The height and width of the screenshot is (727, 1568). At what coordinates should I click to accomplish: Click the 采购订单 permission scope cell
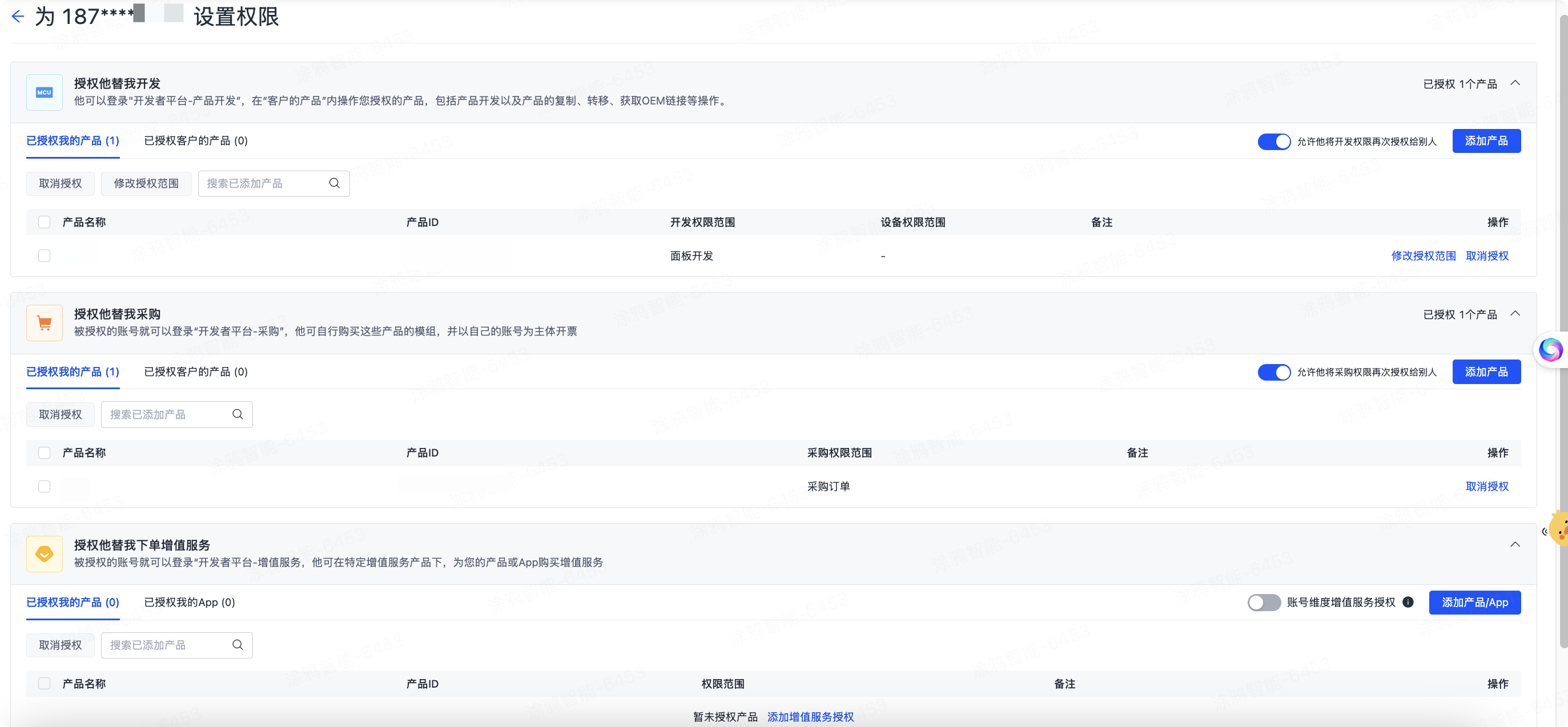click(x=829, y=486)
